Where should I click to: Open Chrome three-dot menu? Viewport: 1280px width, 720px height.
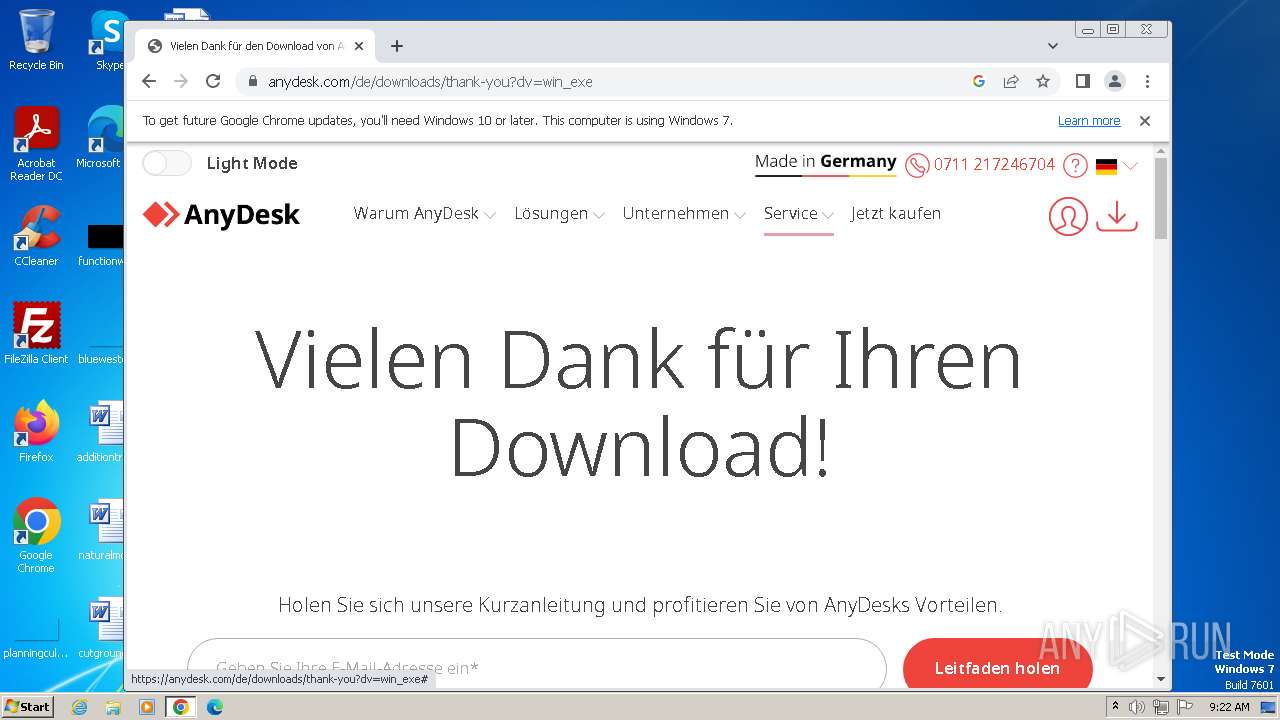point(1147,82)
